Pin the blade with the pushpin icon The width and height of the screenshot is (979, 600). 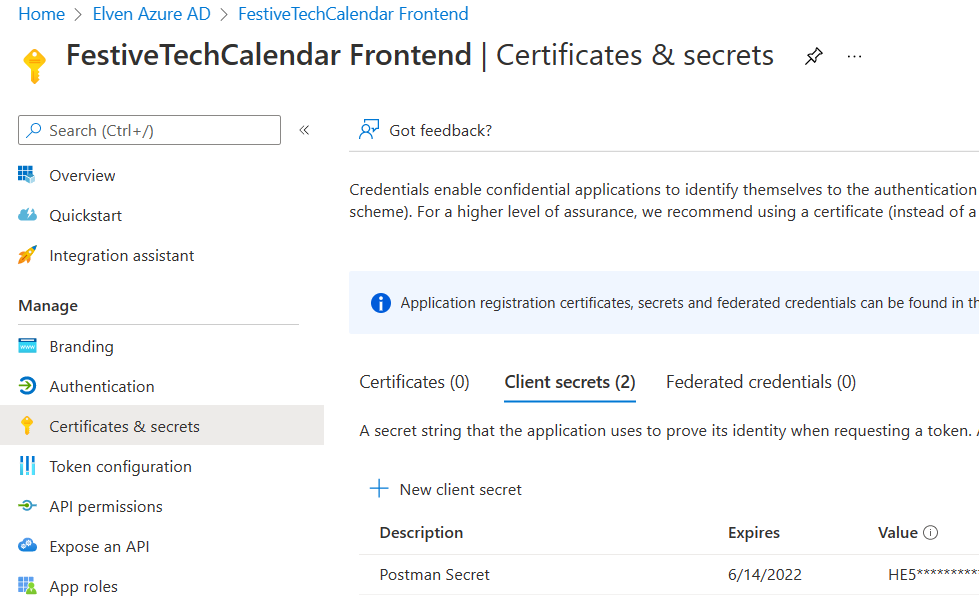pyautogui.click(x=813, y=56)
